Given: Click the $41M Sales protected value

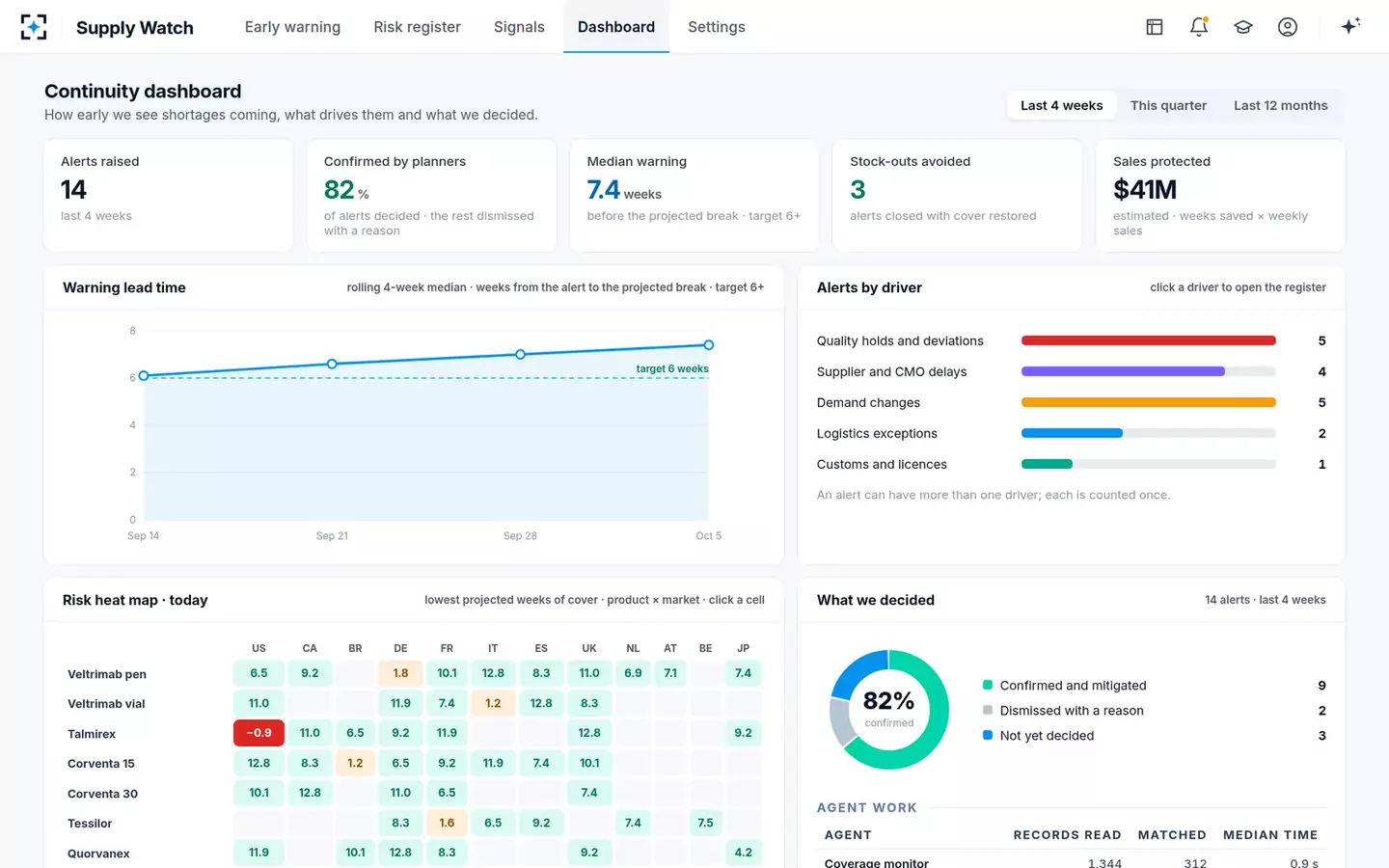Looking at the screenshot, I should coord(1145,190).
